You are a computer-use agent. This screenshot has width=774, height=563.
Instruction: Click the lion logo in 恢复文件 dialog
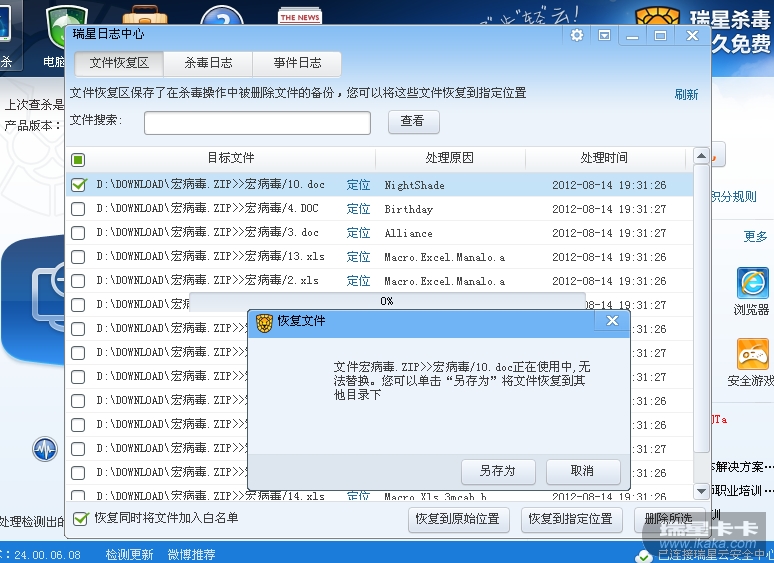[264, 323]
